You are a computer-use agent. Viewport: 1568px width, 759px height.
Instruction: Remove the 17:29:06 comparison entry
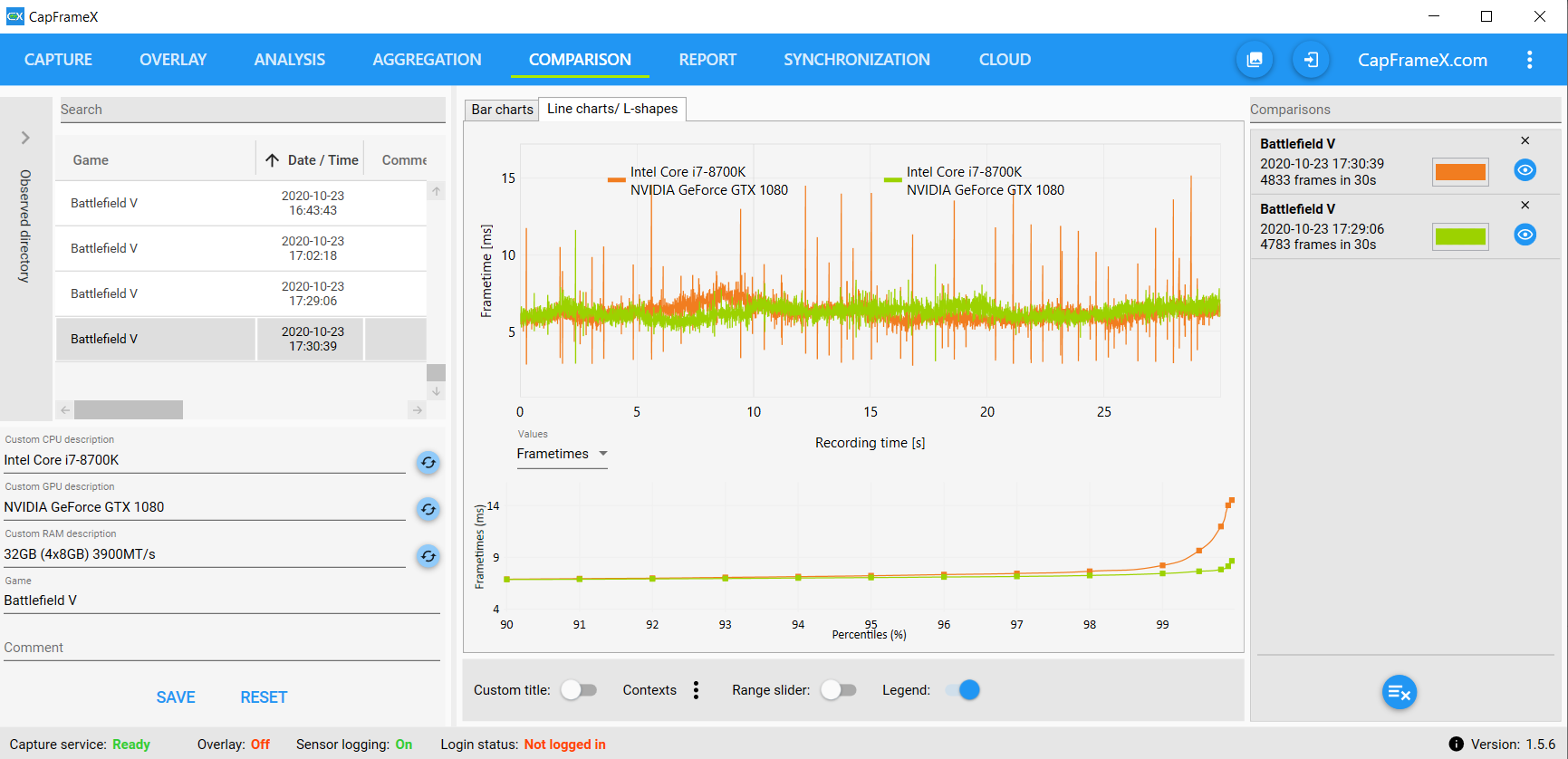coord(1525,206)
